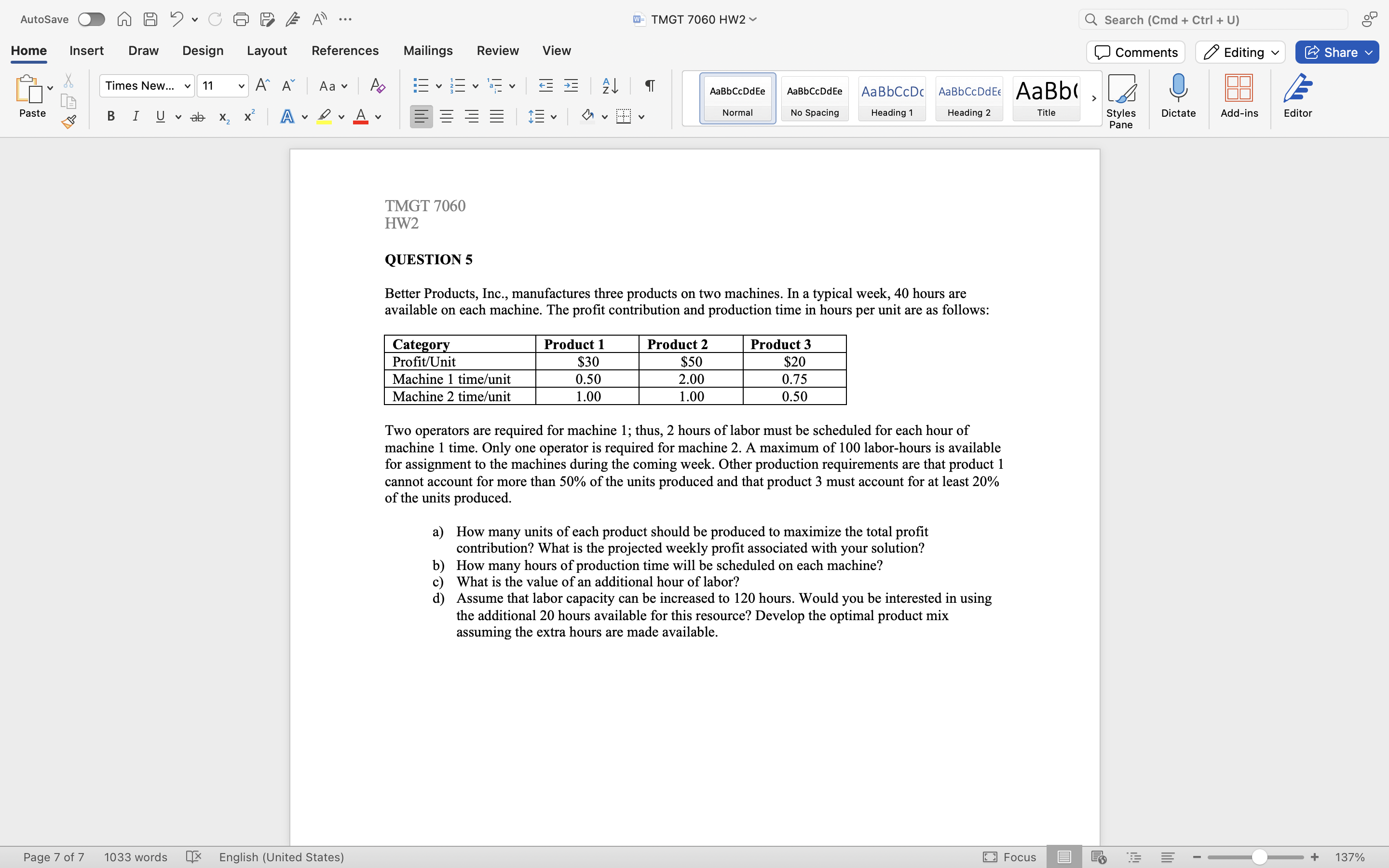The width and height of the screenshot is (1389, 868).
Task: Open the Editor pen icon
Action: tap(1297, 96)
